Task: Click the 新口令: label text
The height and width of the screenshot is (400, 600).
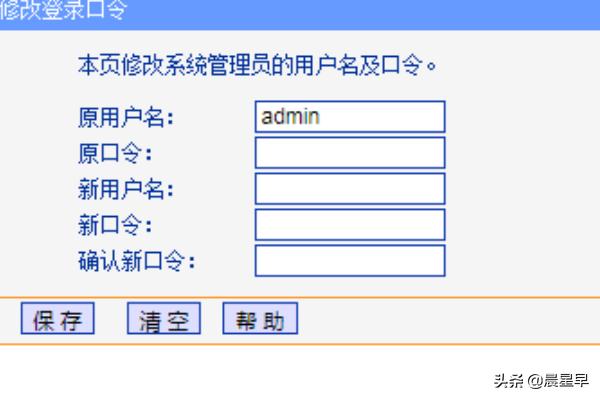Action: point(115,226)
